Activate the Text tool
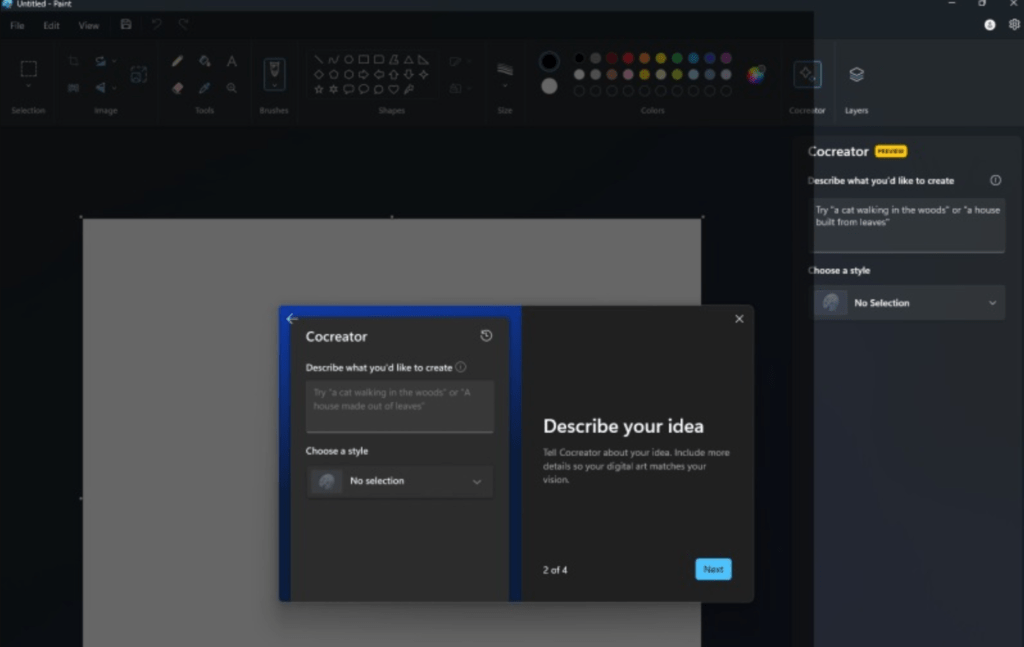This screenshot has width=1024, height=647. 232,61
